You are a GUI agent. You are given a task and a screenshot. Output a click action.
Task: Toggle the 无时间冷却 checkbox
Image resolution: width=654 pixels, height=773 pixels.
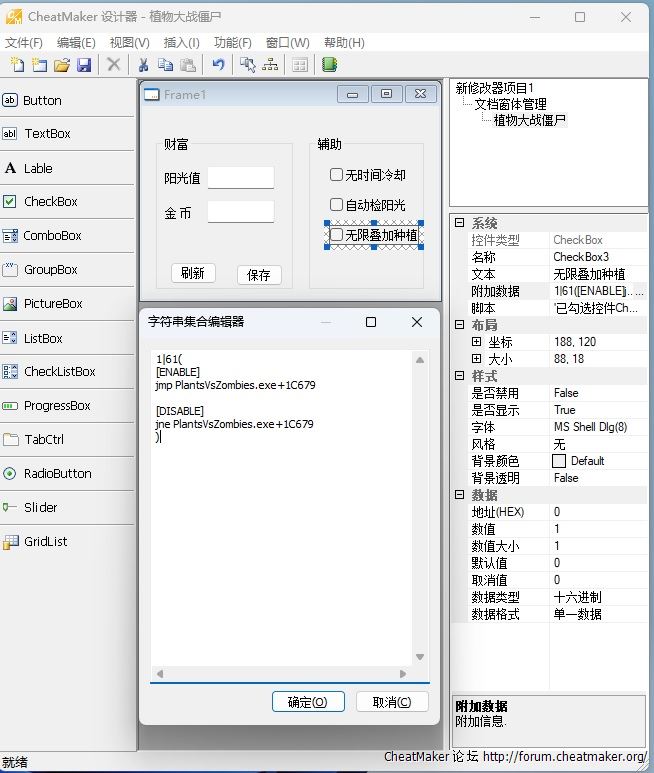pos(337,175)
